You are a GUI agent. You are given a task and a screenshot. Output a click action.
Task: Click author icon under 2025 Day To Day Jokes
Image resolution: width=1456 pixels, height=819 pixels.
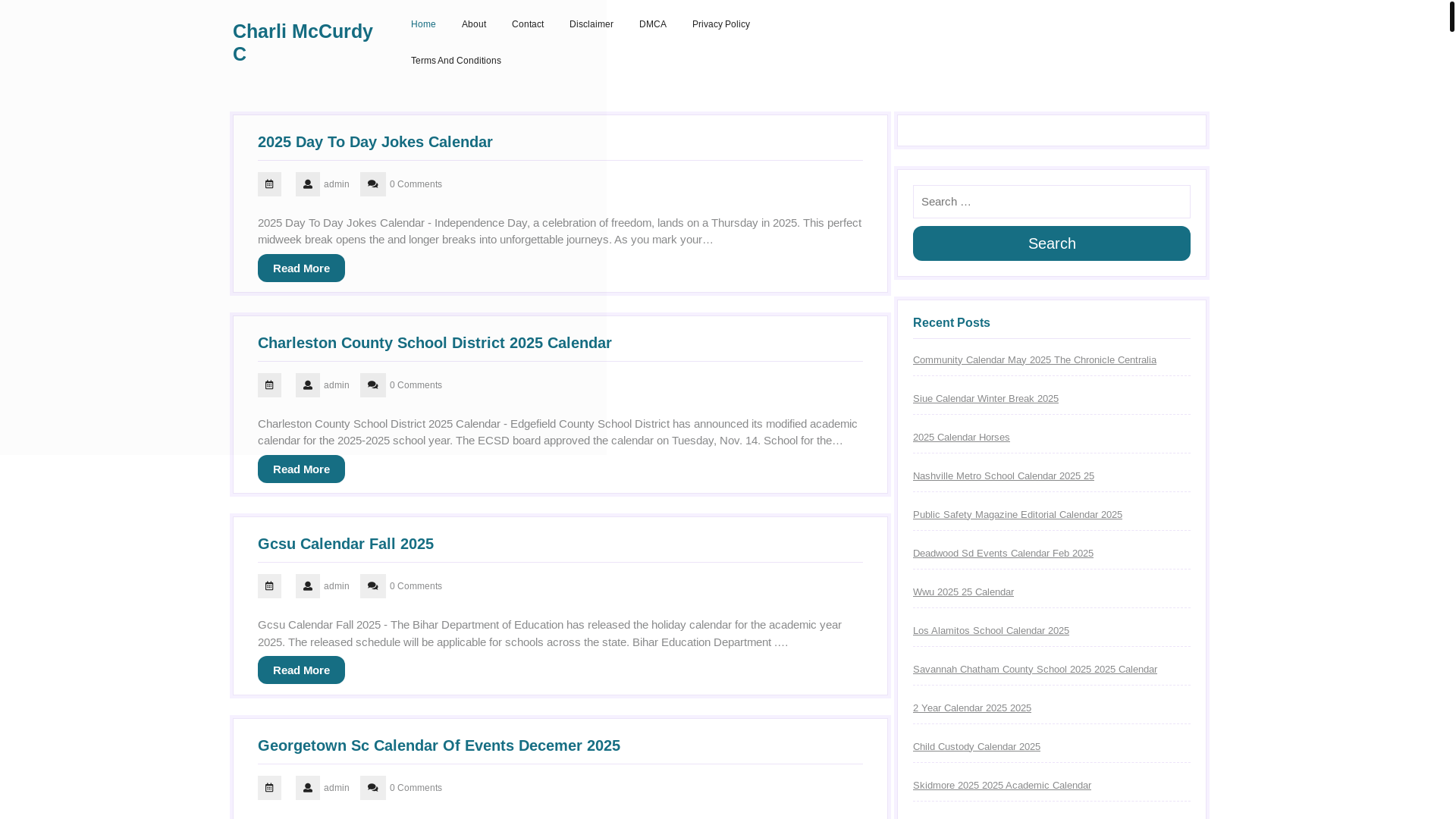coord(308,184)
